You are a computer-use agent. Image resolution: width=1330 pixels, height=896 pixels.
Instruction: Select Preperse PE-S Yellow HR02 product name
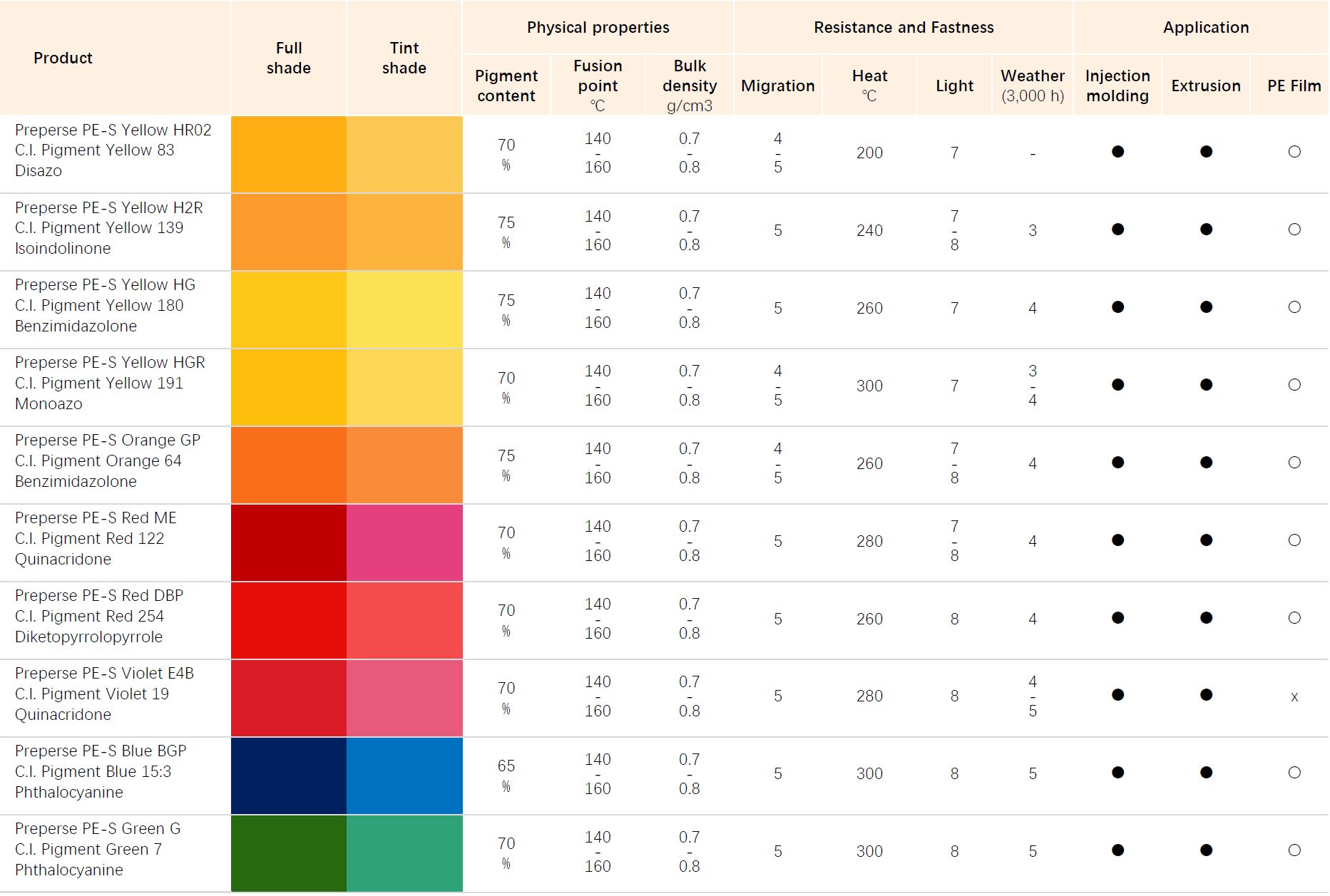pos(113,130)
